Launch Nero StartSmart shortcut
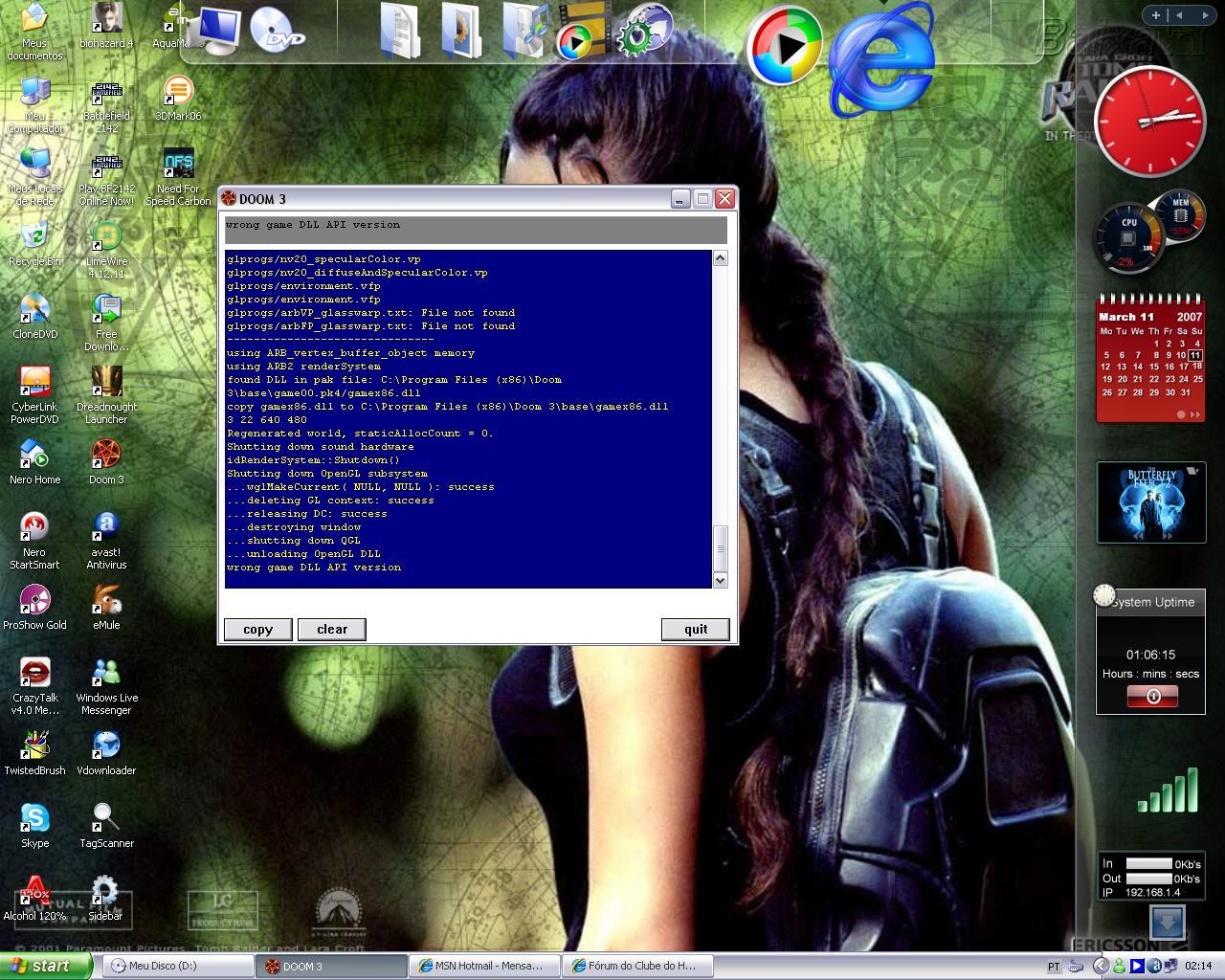Image resolution: width=1225 pixels, height=980 pixels. point(34,540)
